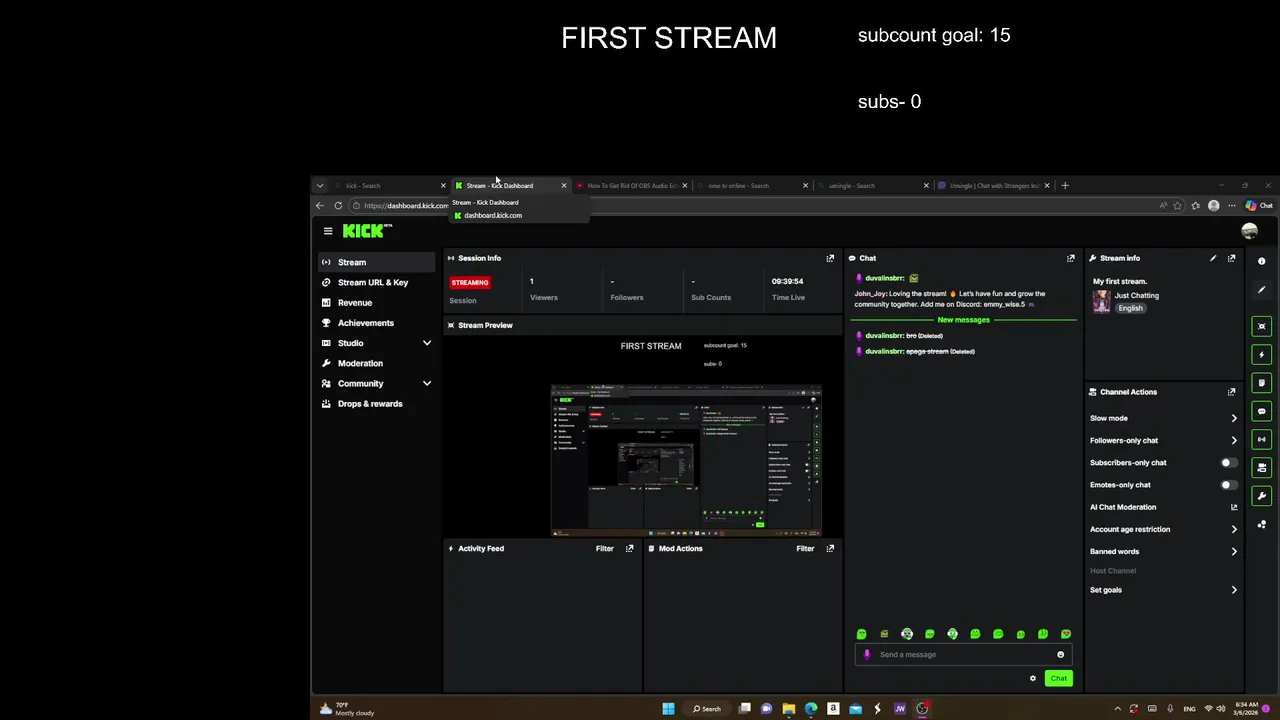Image resolution: width=1280 pixels, height=720 pixels.
Task: Open the emoji picker in message box
Action: pos(1060,655)
